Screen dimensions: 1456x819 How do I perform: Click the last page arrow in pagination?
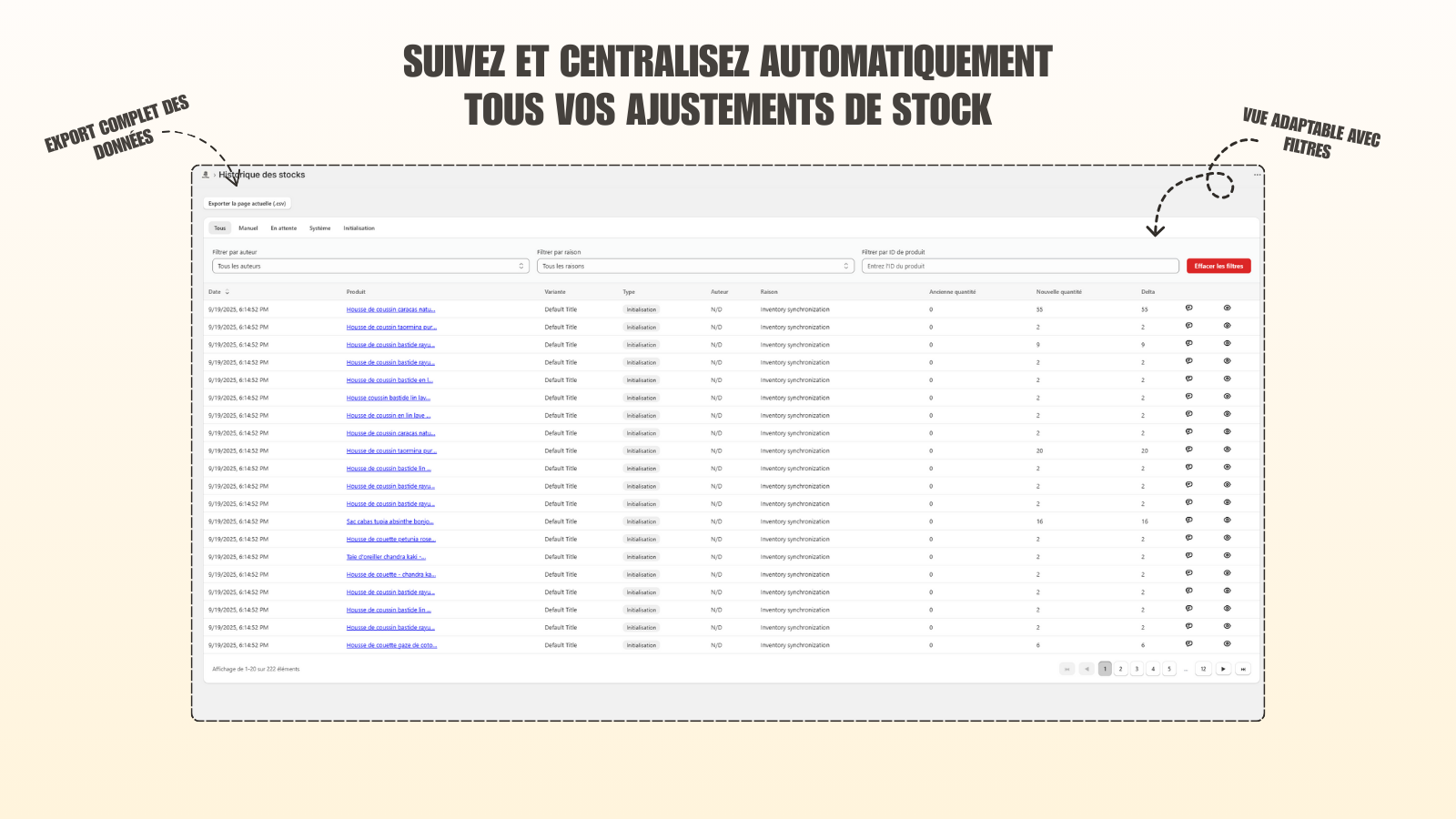[1243, 669]
